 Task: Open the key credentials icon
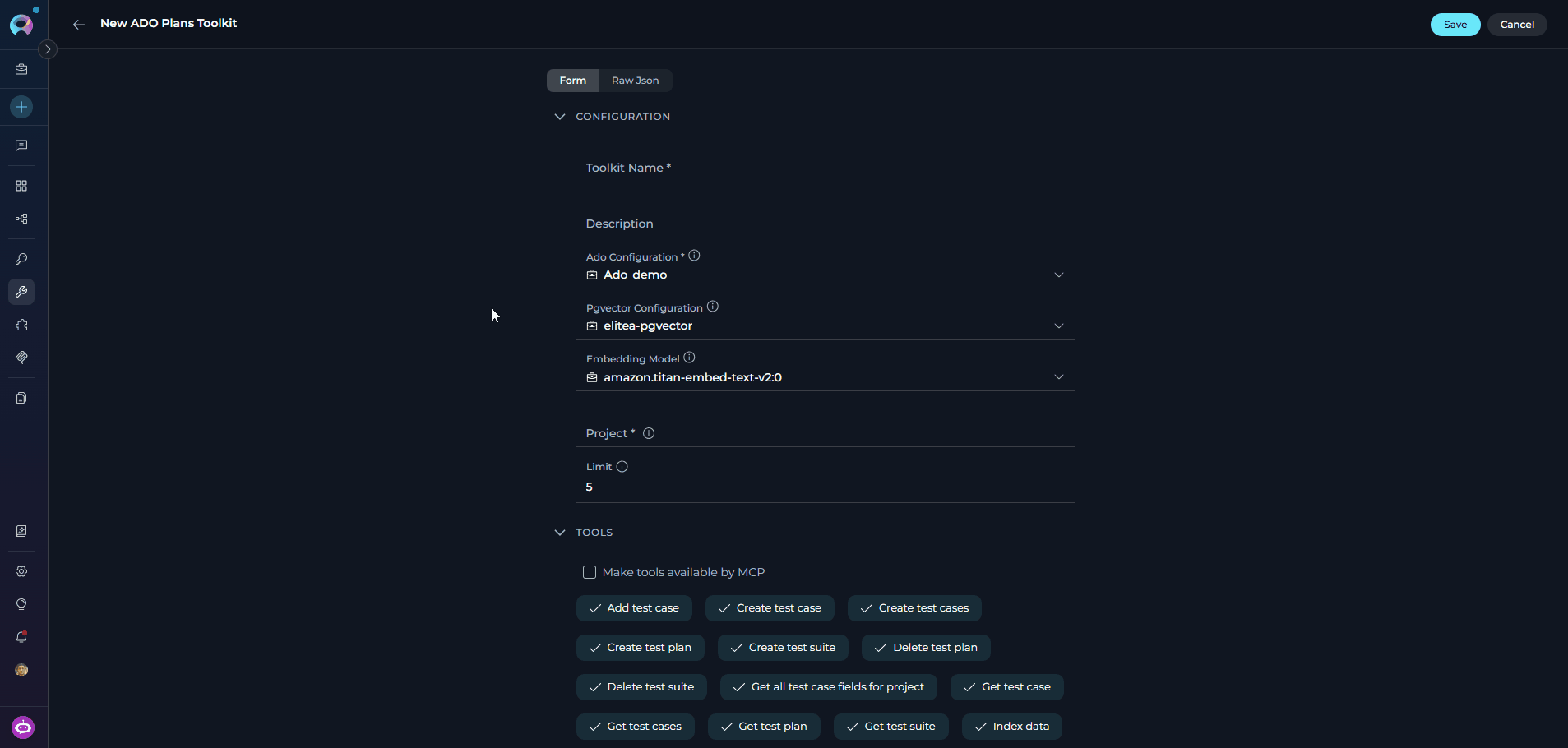21,259
